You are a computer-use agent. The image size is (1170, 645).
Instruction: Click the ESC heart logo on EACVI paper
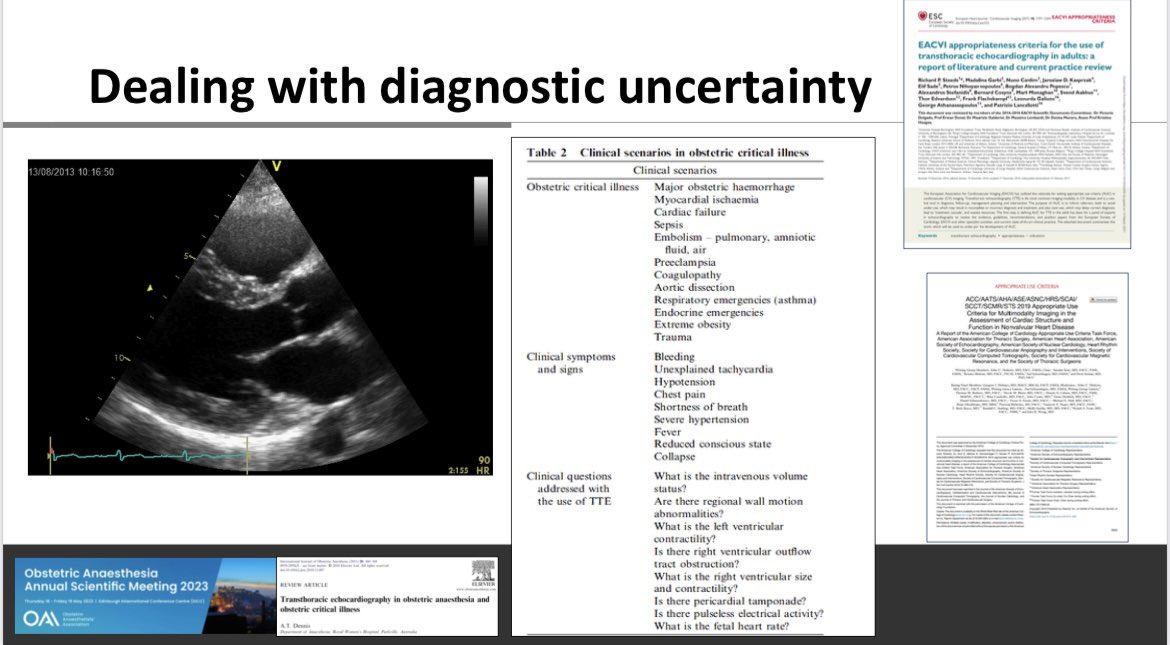tap(922, 16)
